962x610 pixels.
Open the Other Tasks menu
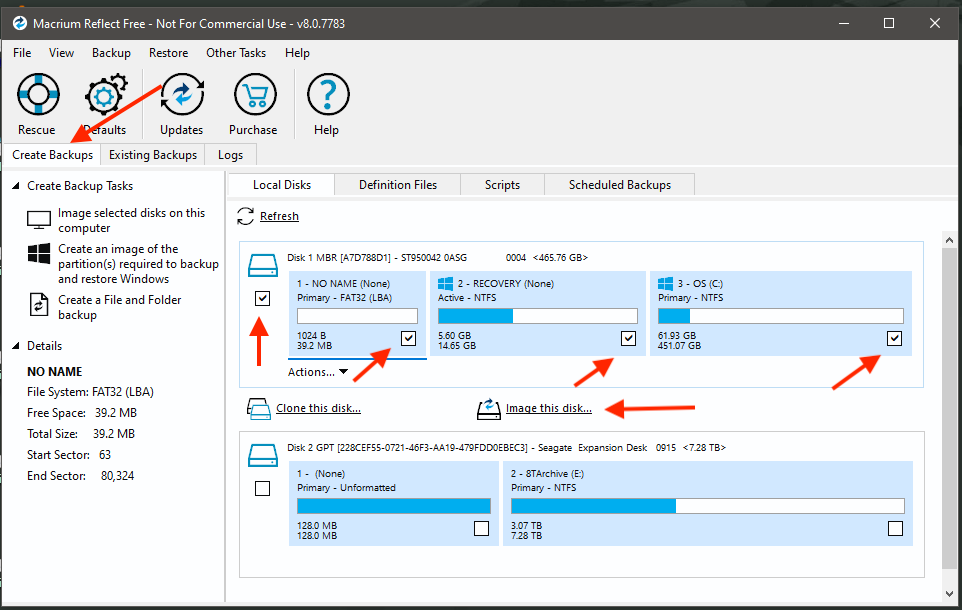point(236,53)
